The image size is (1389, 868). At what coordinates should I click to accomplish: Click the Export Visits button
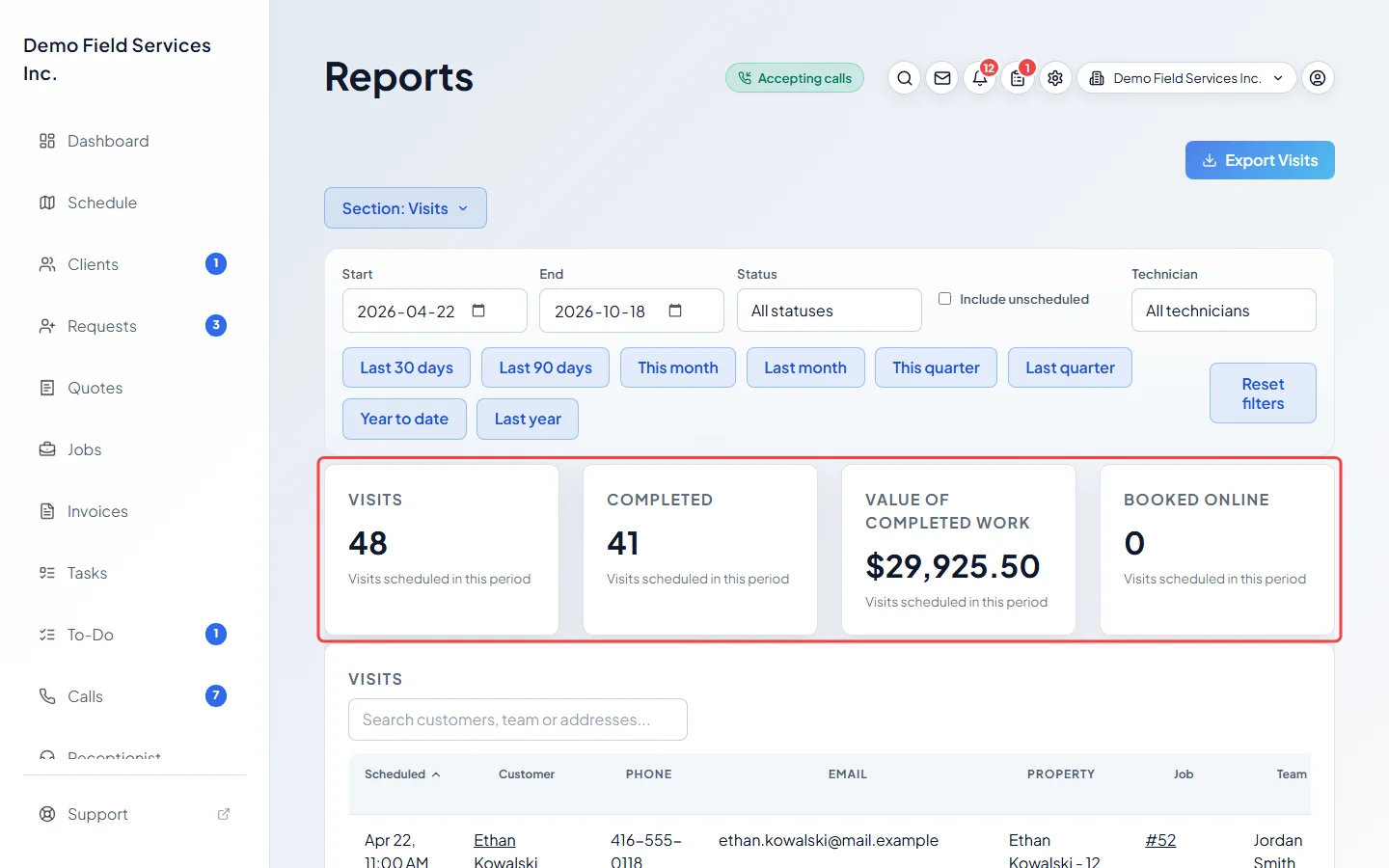tap(1260, 160)
